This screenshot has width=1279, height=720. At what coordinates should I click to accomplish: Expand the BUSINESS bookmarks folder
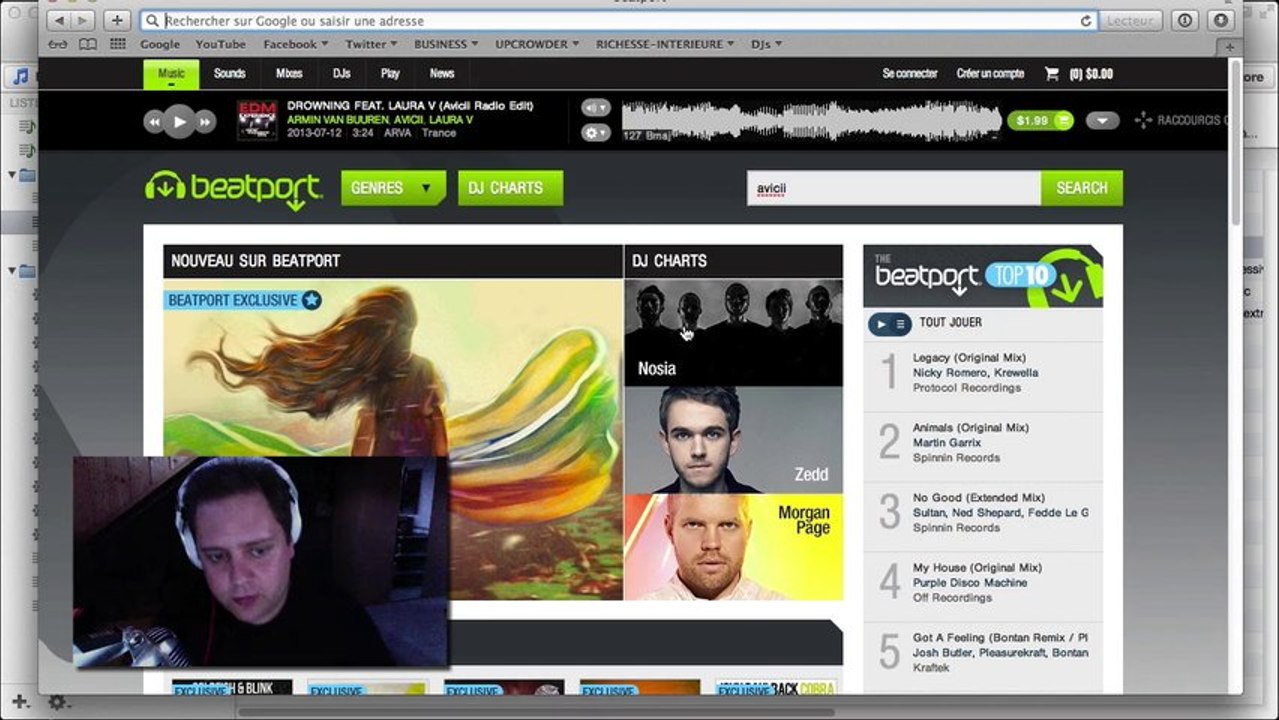click(446, 44)
